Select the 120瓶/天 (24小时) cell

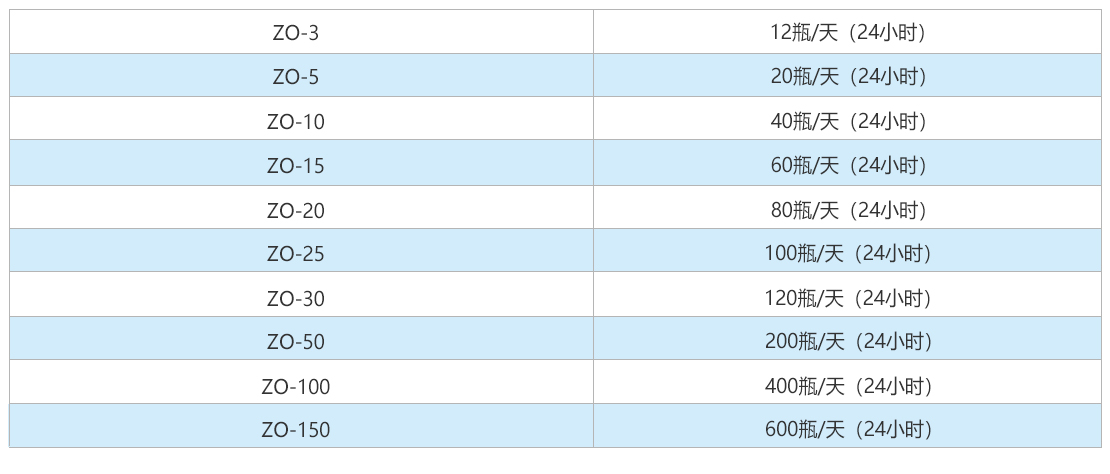point(847,298)
